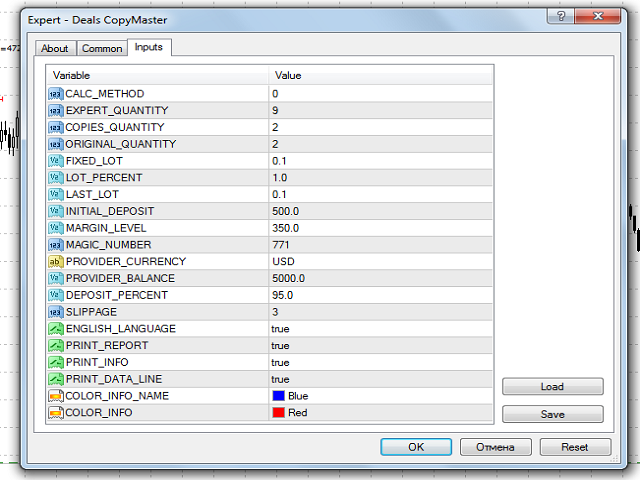Click the integer icon next to SLIPPAGE
The width and height of the screenshot is (640, 480).
pos(56,311)
